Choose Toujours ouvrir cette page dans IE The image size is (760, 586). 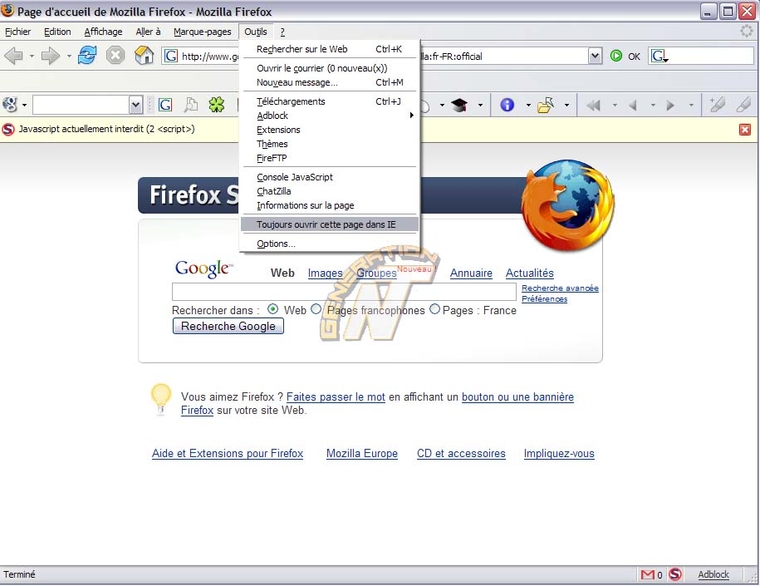point(330,224)
